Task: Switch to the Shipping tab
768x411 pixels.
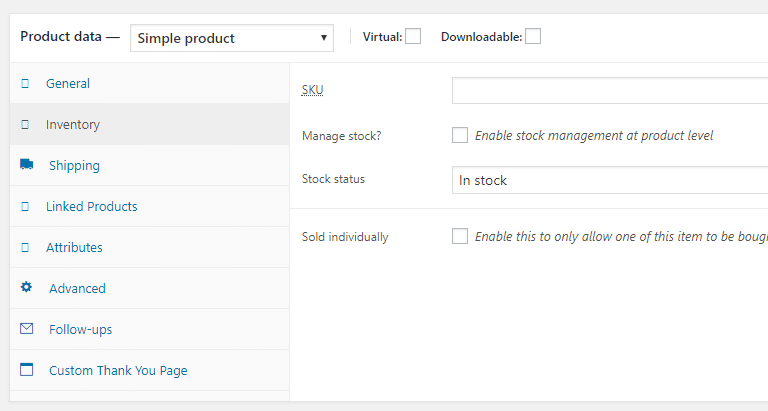Action: tap(74, 166)
